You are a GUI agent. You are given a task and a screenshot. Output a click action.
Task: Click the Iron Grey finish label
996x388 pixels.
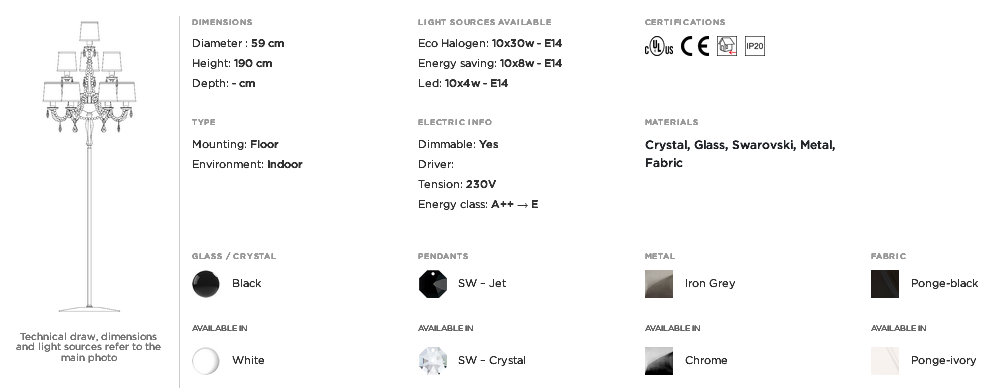pyautogui.click(x=710, y=283)
